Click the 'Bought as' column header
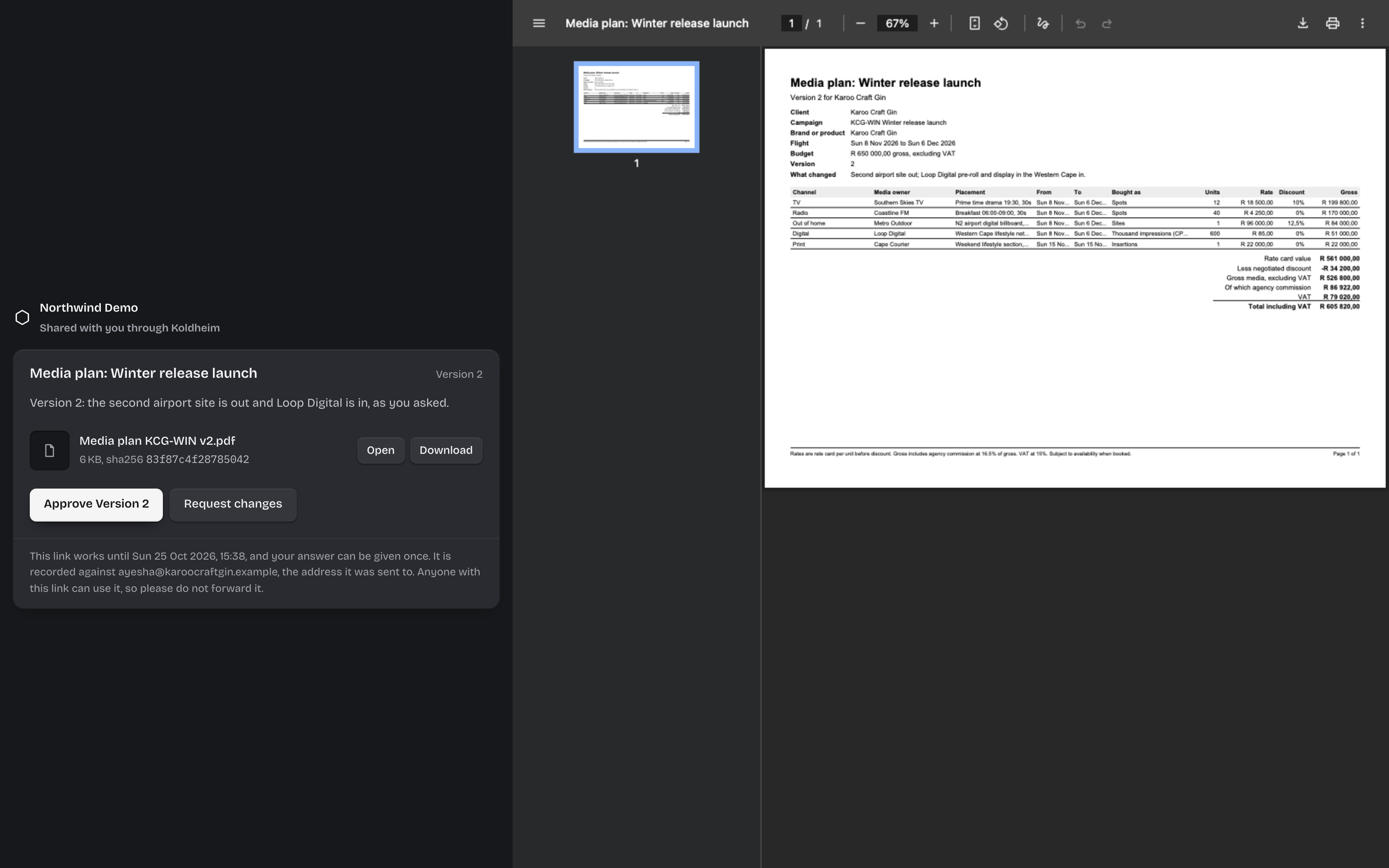 point(1126,192)
